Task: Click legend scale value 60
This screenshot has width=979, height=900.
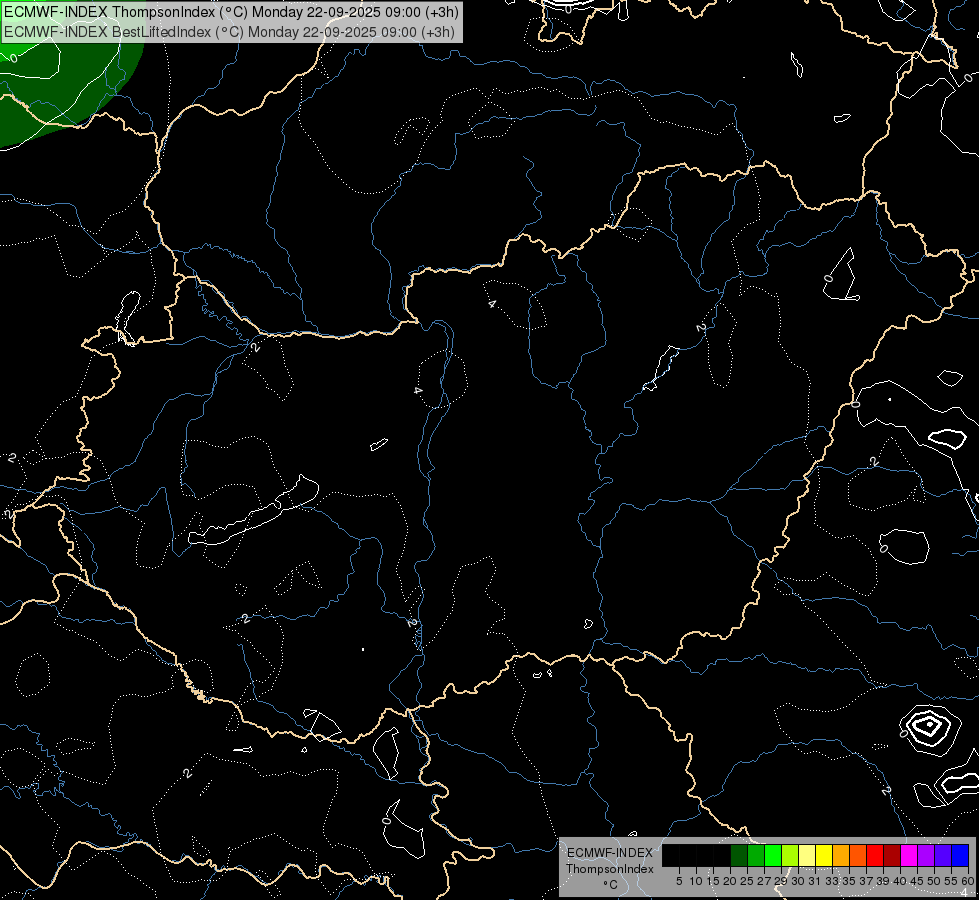Action: pos(968,881)
